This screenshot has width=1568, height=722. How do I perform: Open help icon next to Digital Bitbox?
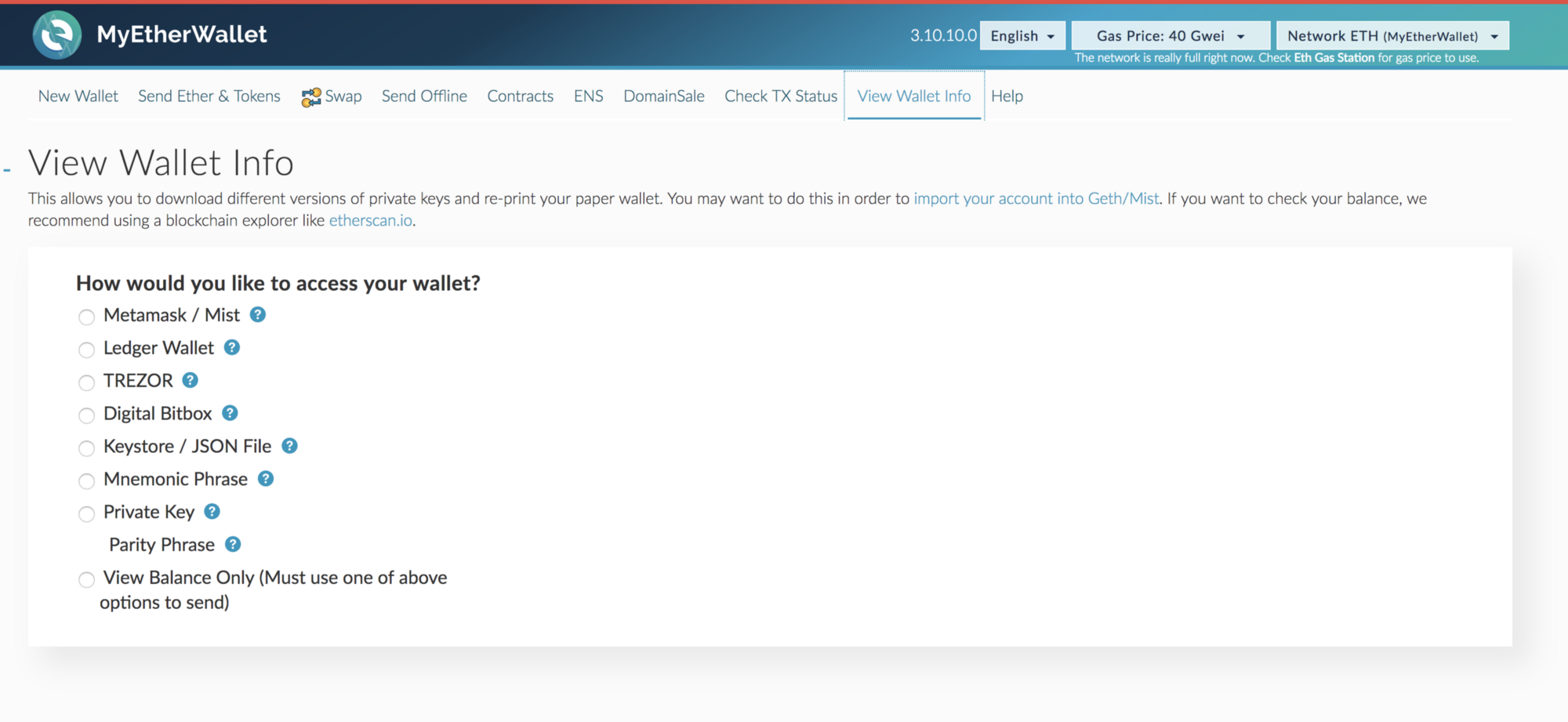[230, 413]
